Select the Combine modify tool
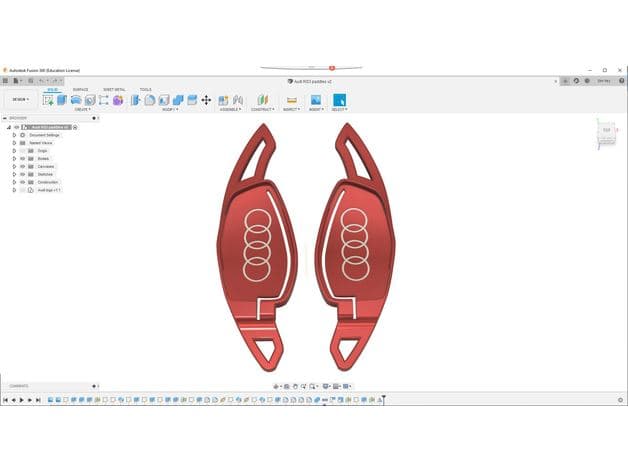This screenshot has height=472, width=628. (x=178, y=100)
